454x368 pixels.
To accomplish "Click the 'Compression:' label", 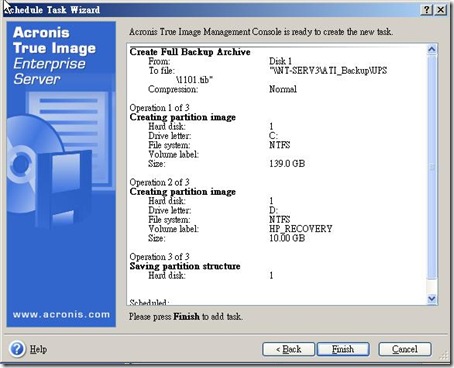I will [173, 89].
